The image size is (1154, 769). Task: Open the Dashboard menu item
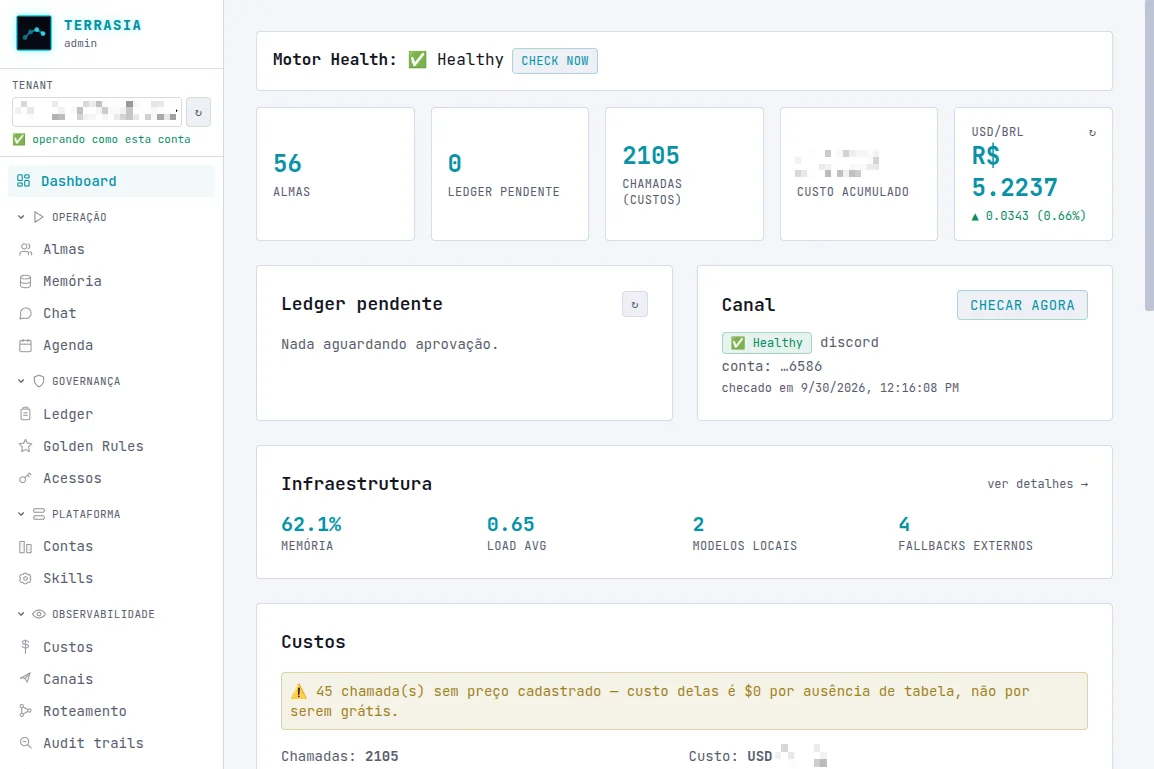click(x=111, y=181)
